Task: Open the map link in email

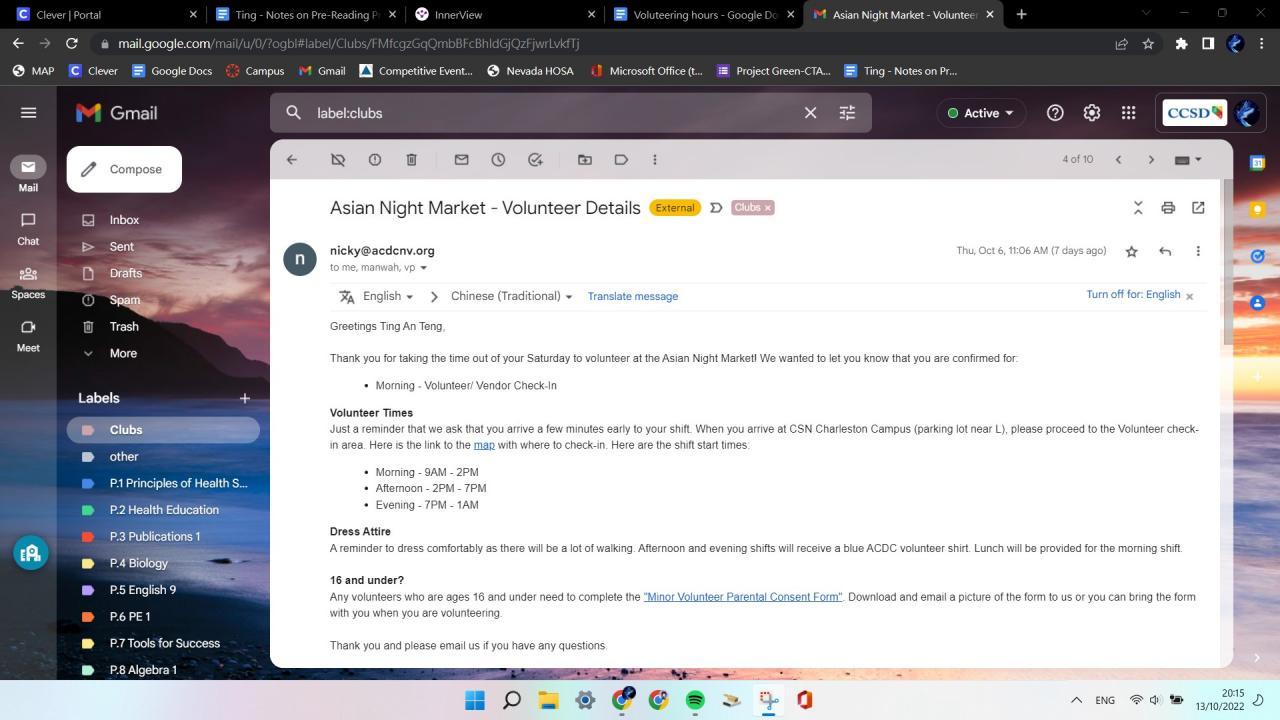Action: click(484, 445)
